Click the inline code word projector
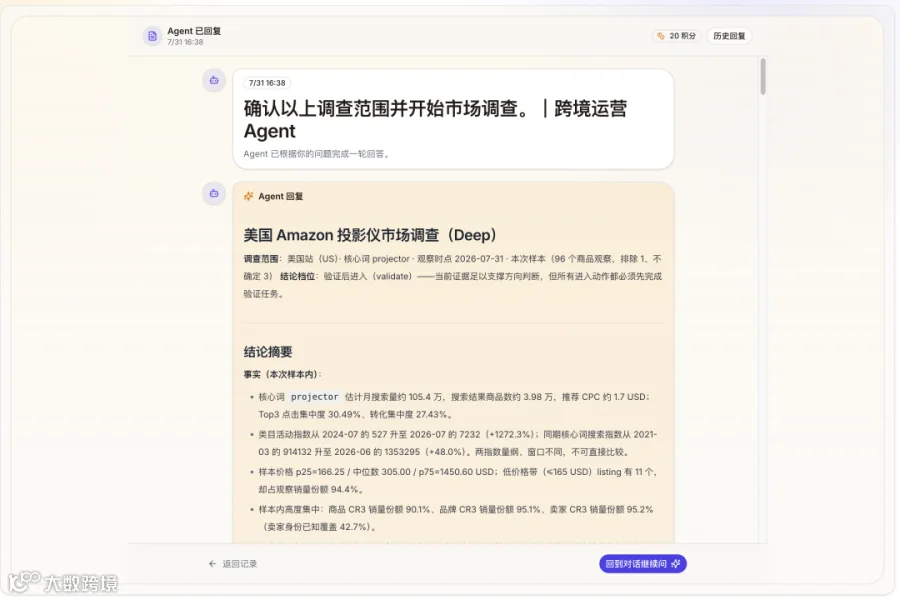This screenshot has width=900, height=600. click(315, 397)
